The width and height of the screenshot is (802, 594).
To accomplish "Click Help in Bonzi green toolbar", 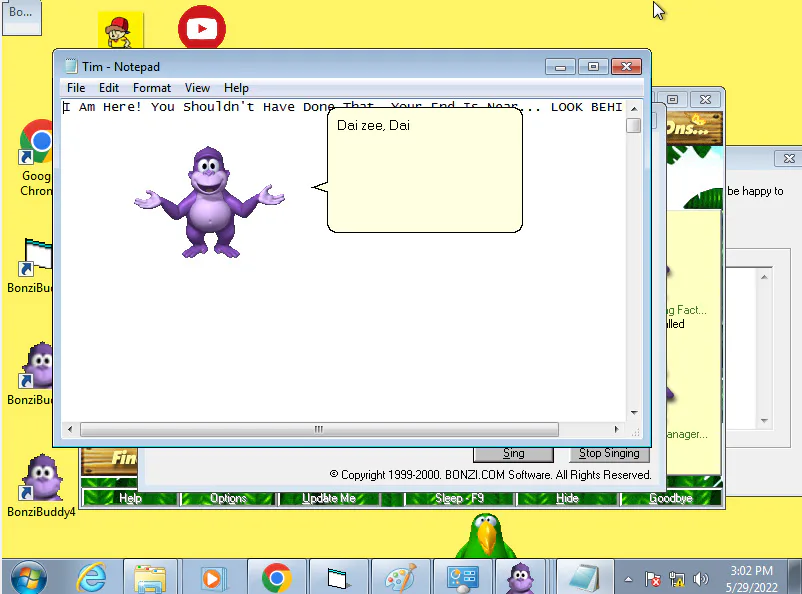I will click(130, 498).
